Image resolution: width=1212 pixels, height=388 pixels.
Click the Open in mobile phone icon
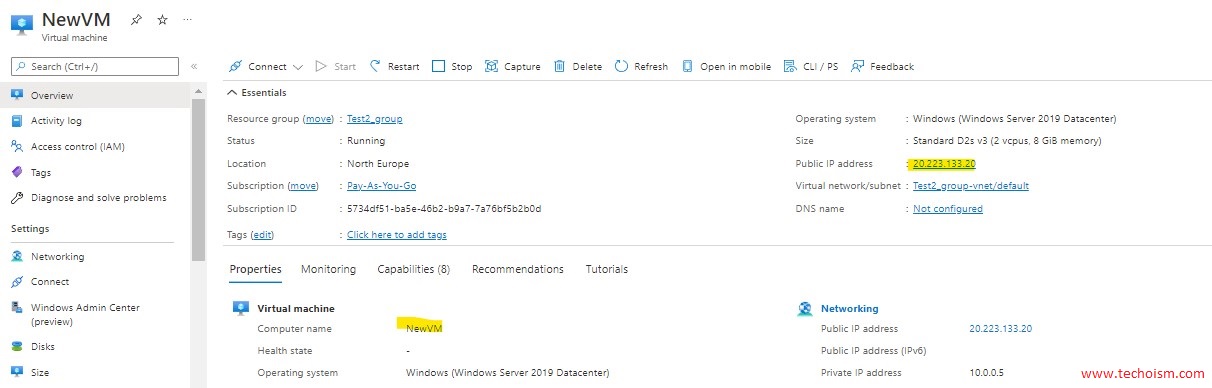click(x=688, y=66)
